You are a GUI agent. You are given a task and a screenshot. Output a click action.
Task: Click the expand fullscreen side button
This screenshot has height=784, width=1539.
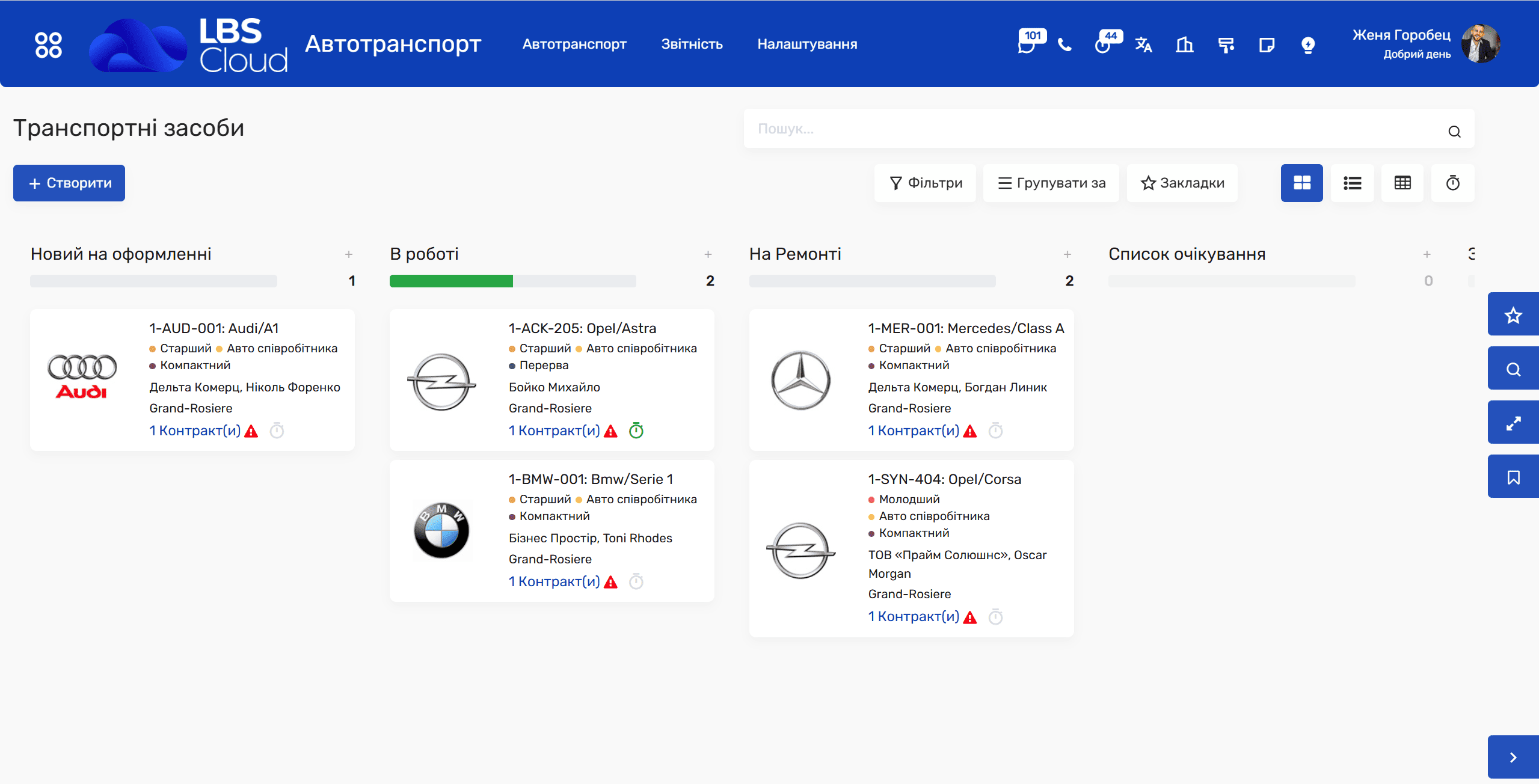click(x=1513, y=423)
